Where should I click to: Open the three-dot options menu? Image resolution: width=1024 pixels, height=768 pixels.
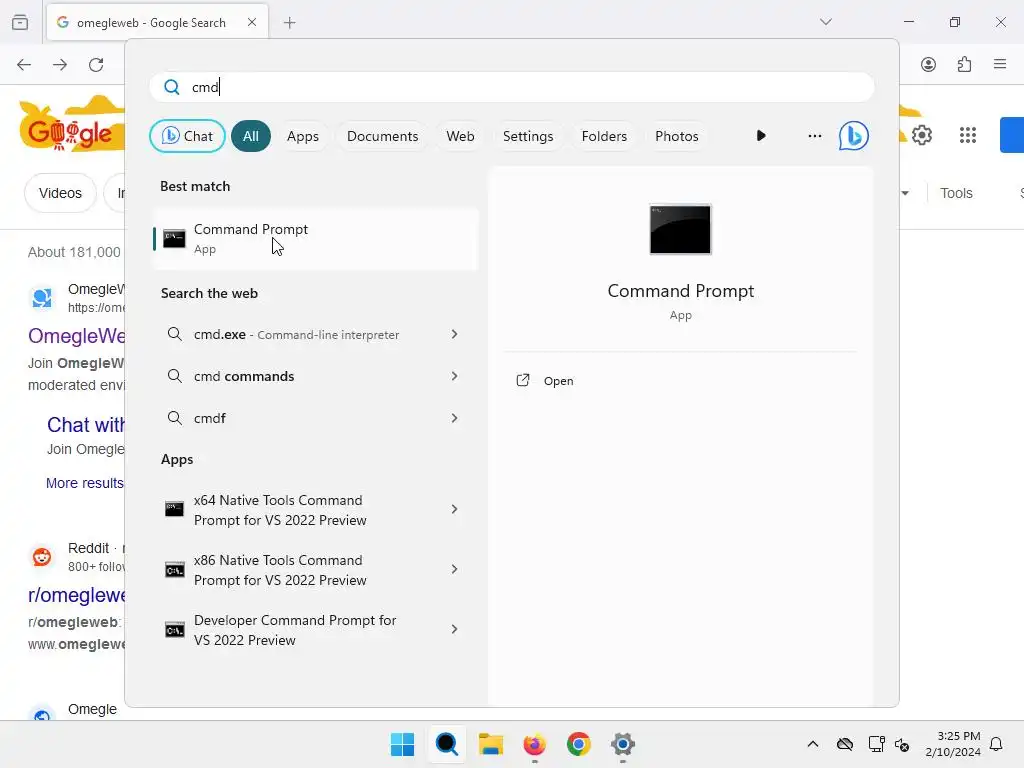pyautogui.click(x=814, y=136)
